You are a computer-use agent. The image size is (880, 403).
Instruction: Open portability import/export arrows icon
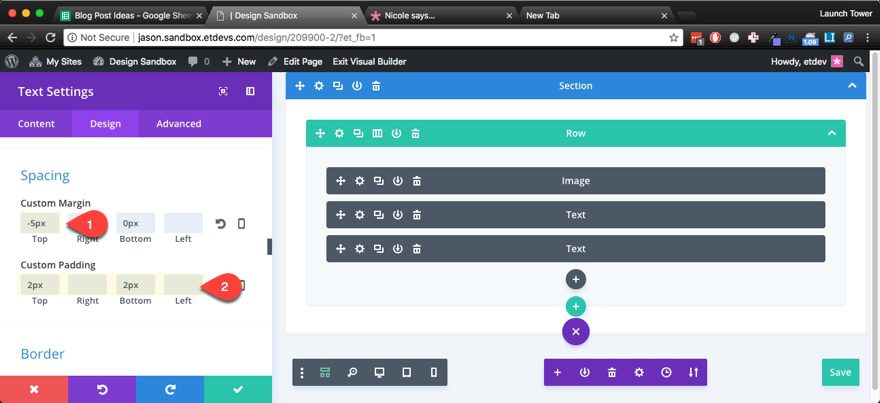[x=694, y=372]
